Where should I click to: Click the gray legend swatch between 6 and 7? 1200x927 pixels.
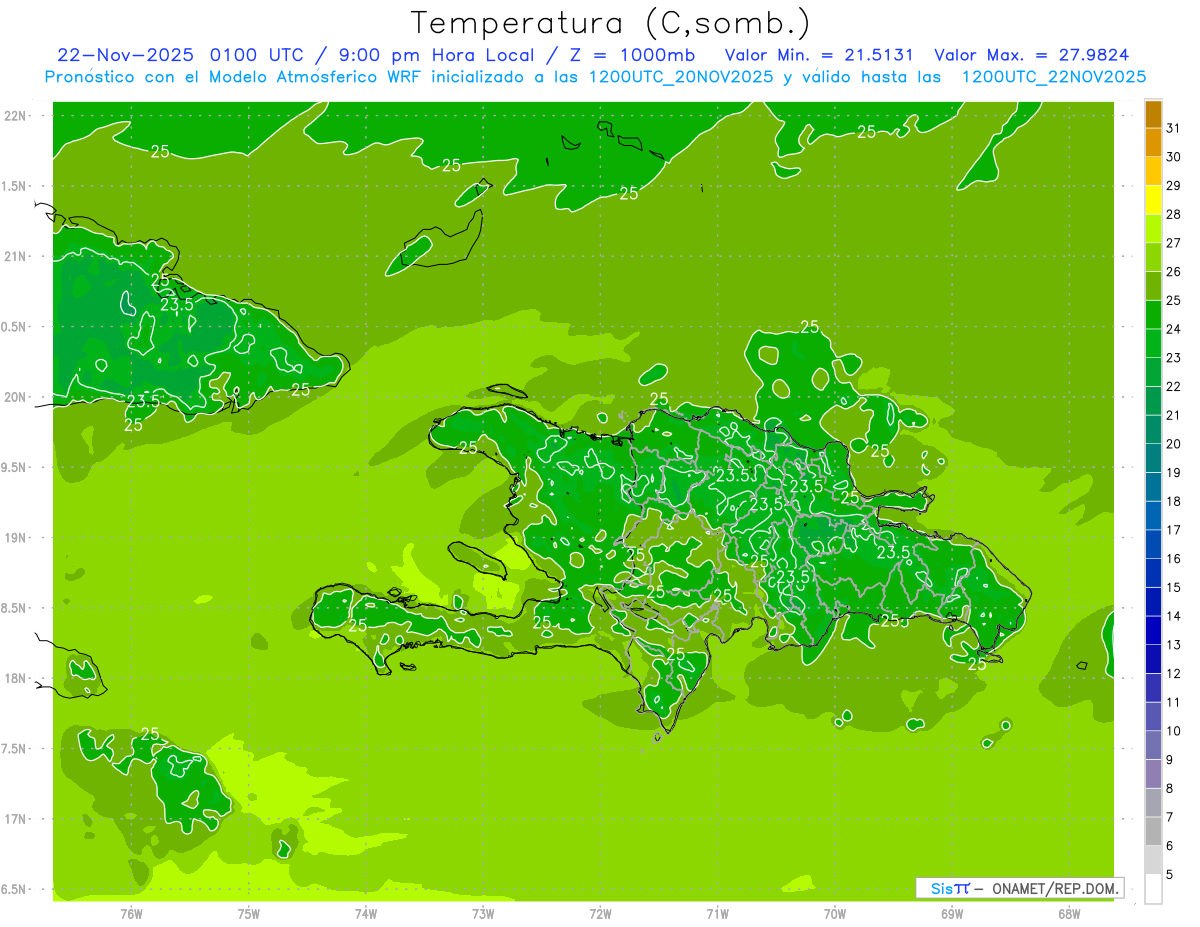[1153, 831]
